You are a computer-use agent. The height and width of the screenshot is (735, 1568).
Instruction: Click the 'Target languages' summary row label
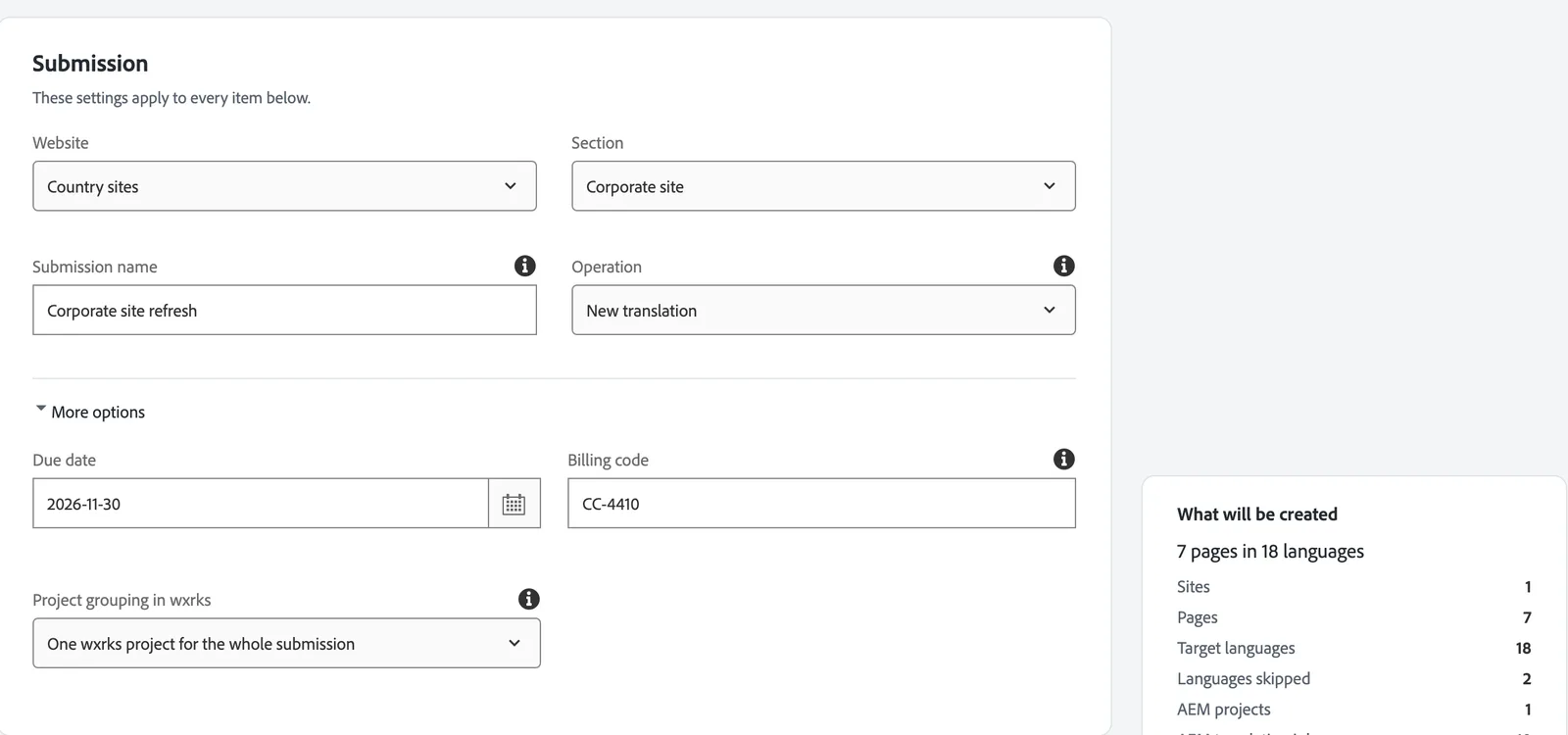[1236, 648]
